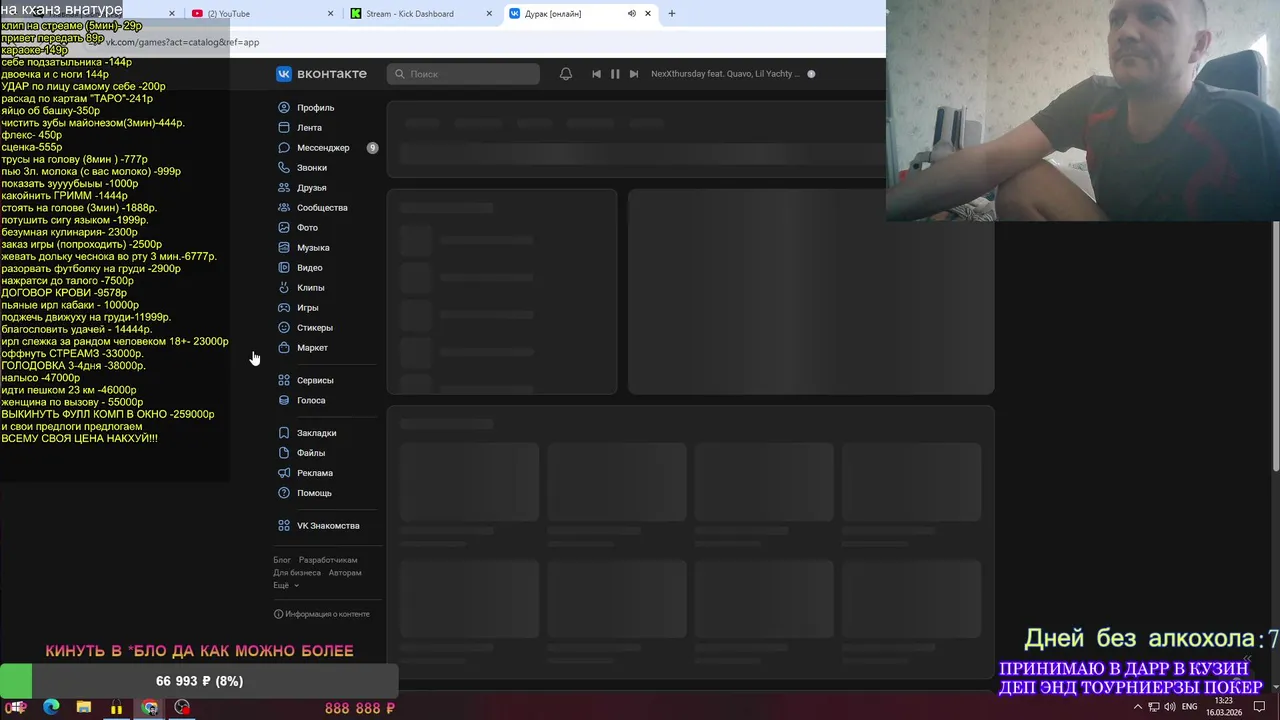Click the VK search field Поиск
Image resolution: width=1280 pixels, height=720 pixels.
(463, 73)
